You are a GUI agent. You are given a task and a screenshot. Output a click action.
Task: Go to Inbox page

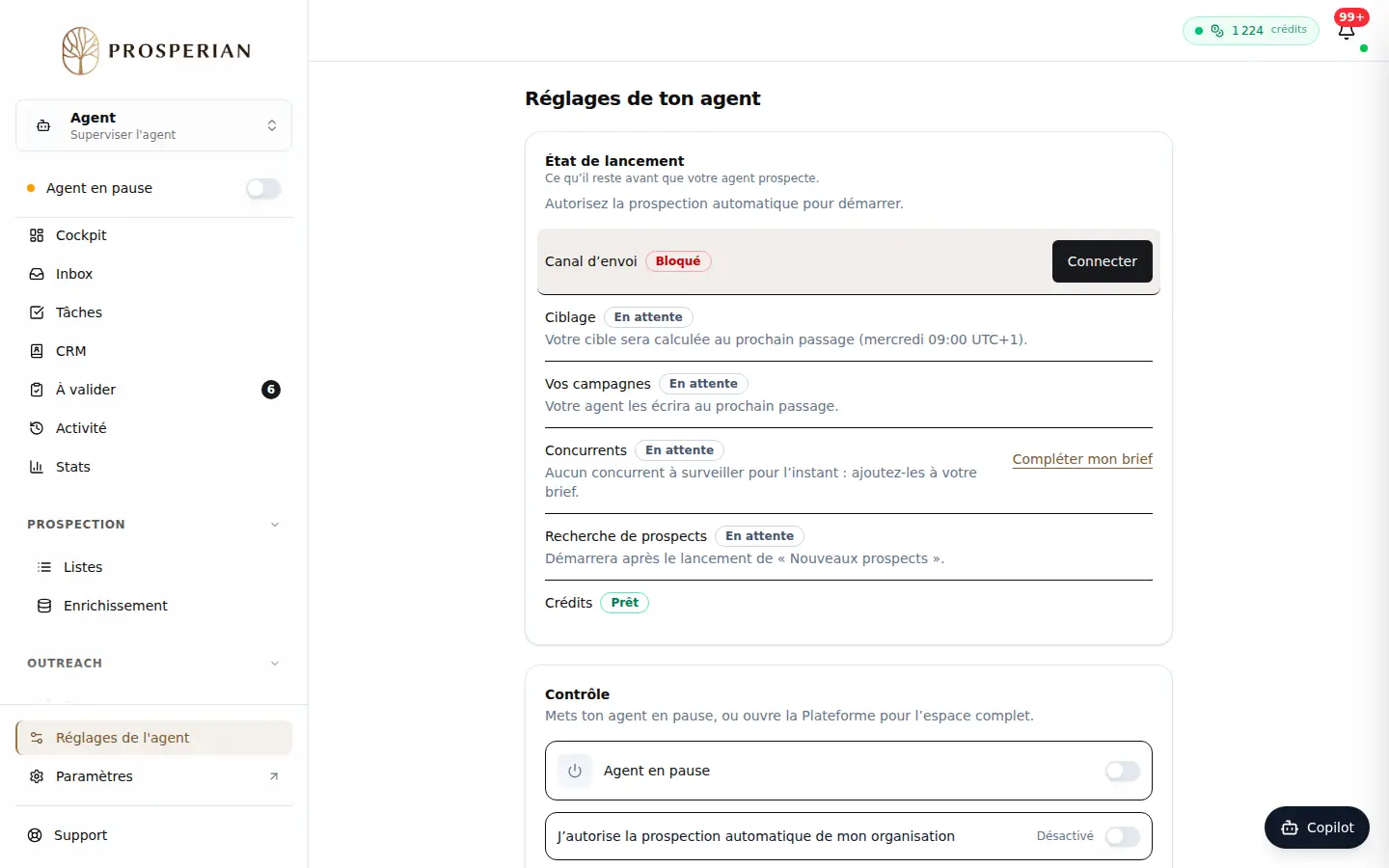[154, 274]
